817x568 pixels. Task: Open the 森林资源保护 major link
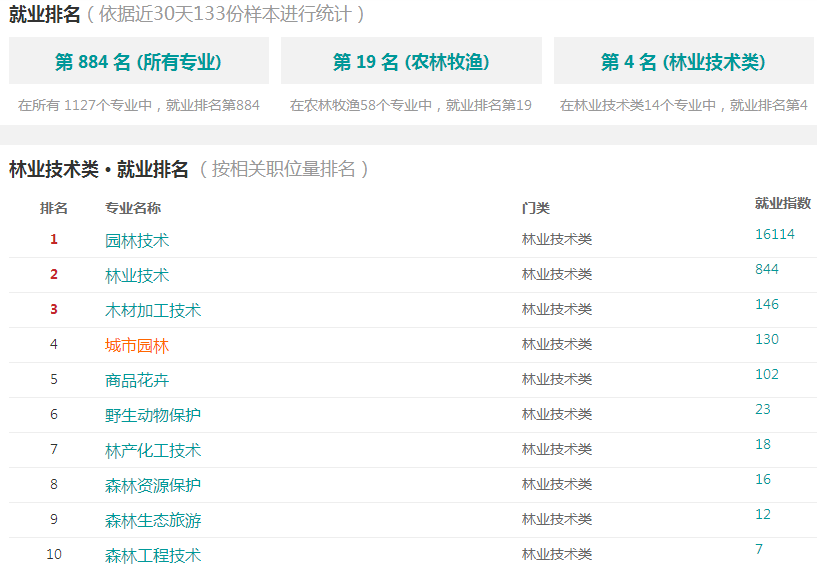(153, 486)
